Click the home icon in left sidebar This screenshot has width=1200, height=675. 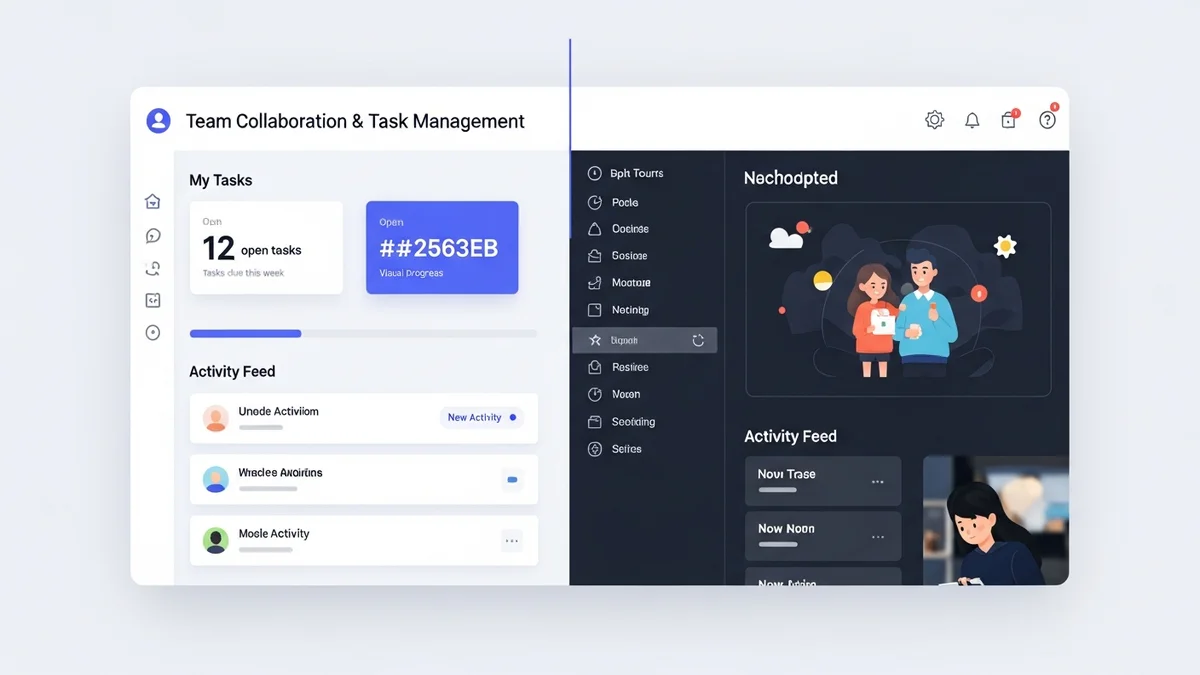click(153, 202)
